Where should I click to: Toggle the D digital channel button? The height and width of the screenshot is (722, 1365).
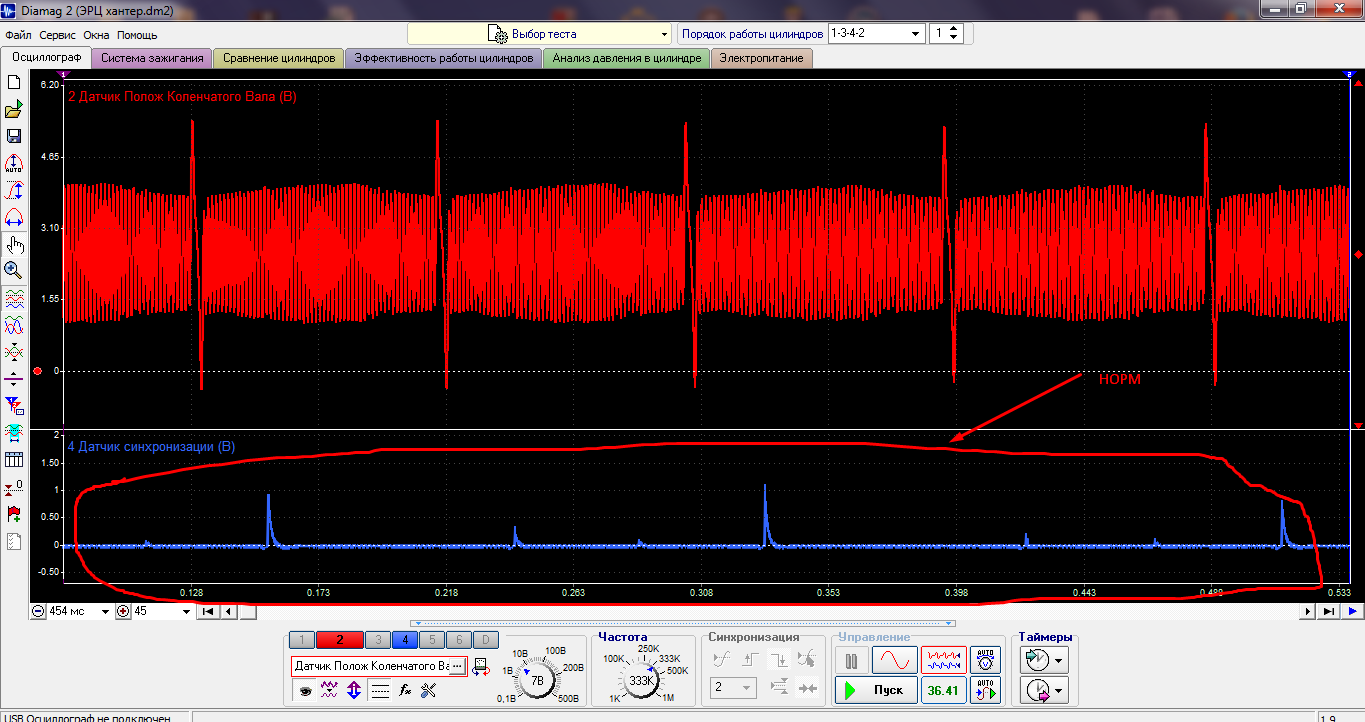coord(484,640)
